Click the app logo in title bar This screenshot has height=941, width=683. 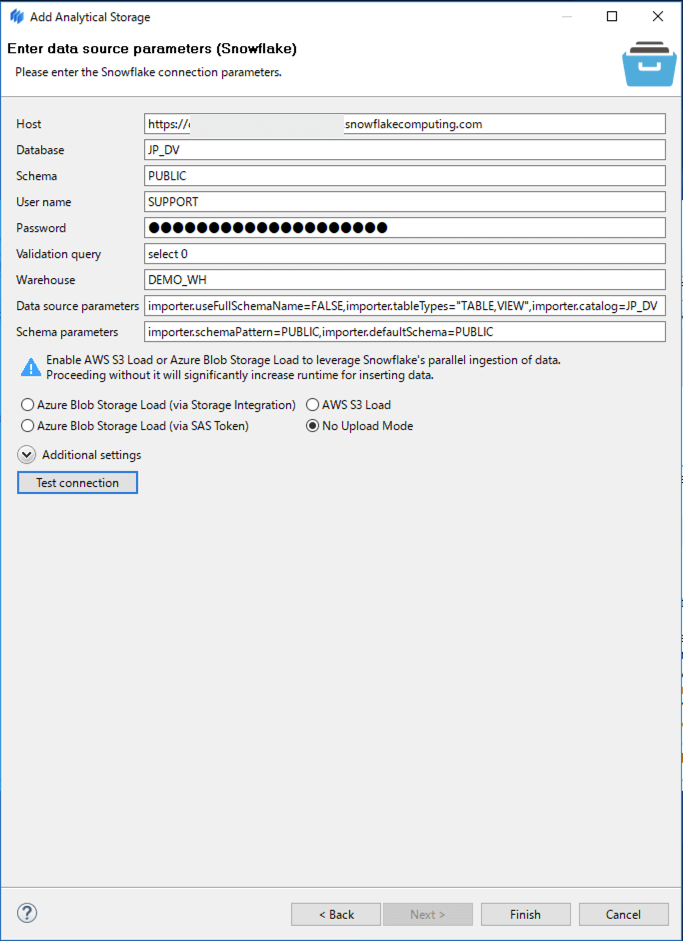(x=15, y=17)
